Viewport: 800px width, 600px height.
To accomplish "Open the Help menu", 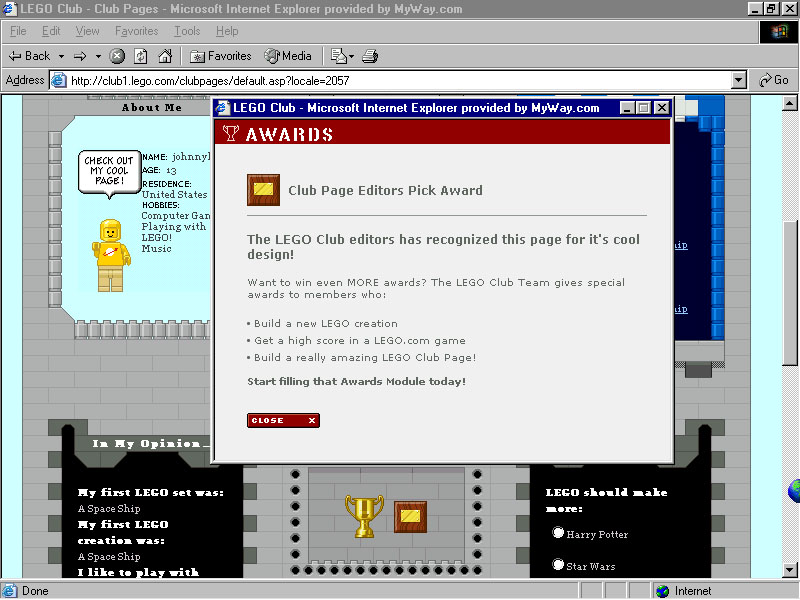I will [x=227, y=31].
